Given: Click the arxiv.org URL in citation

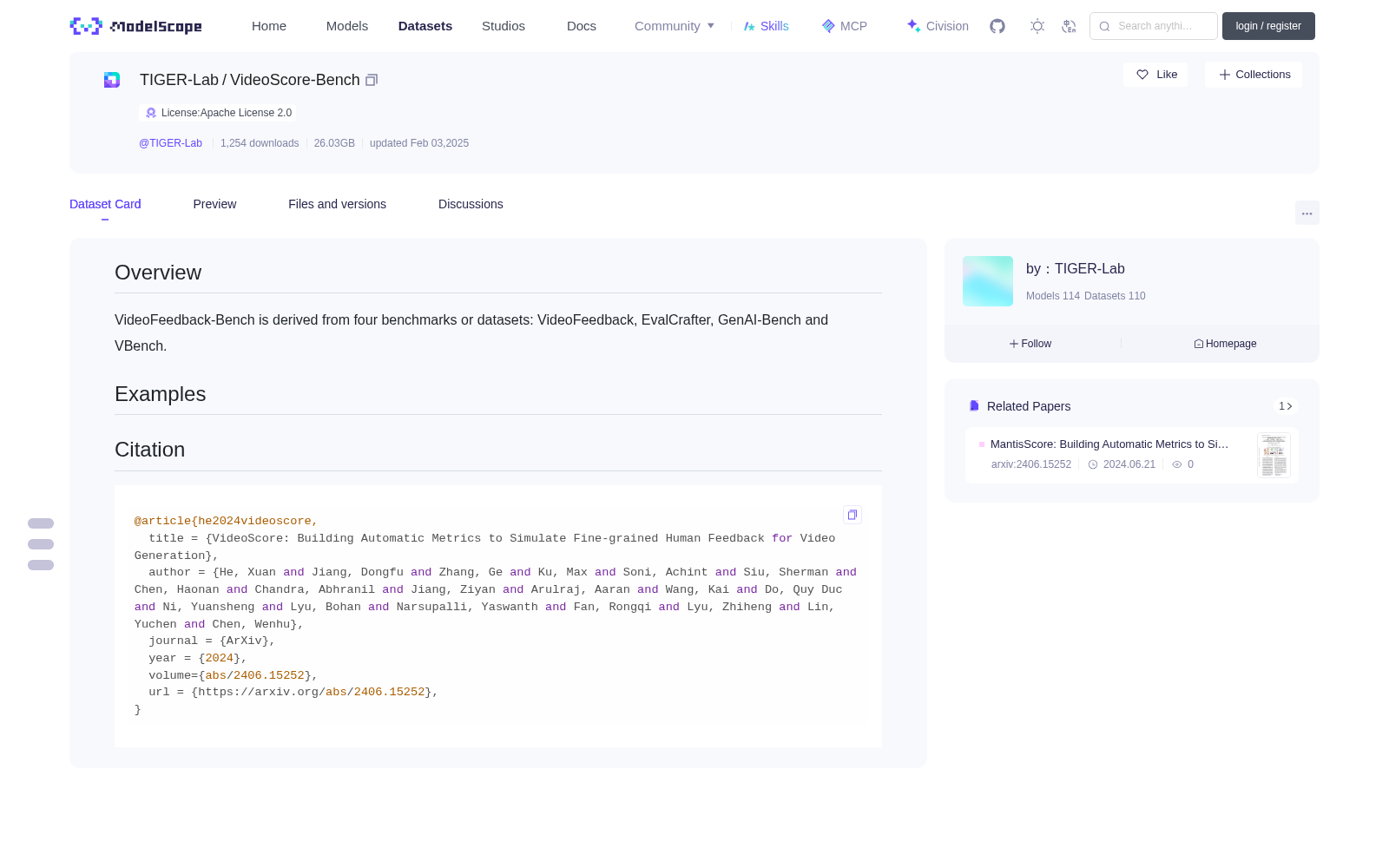Looking at the screenshot, I should [x=312, y=692].
